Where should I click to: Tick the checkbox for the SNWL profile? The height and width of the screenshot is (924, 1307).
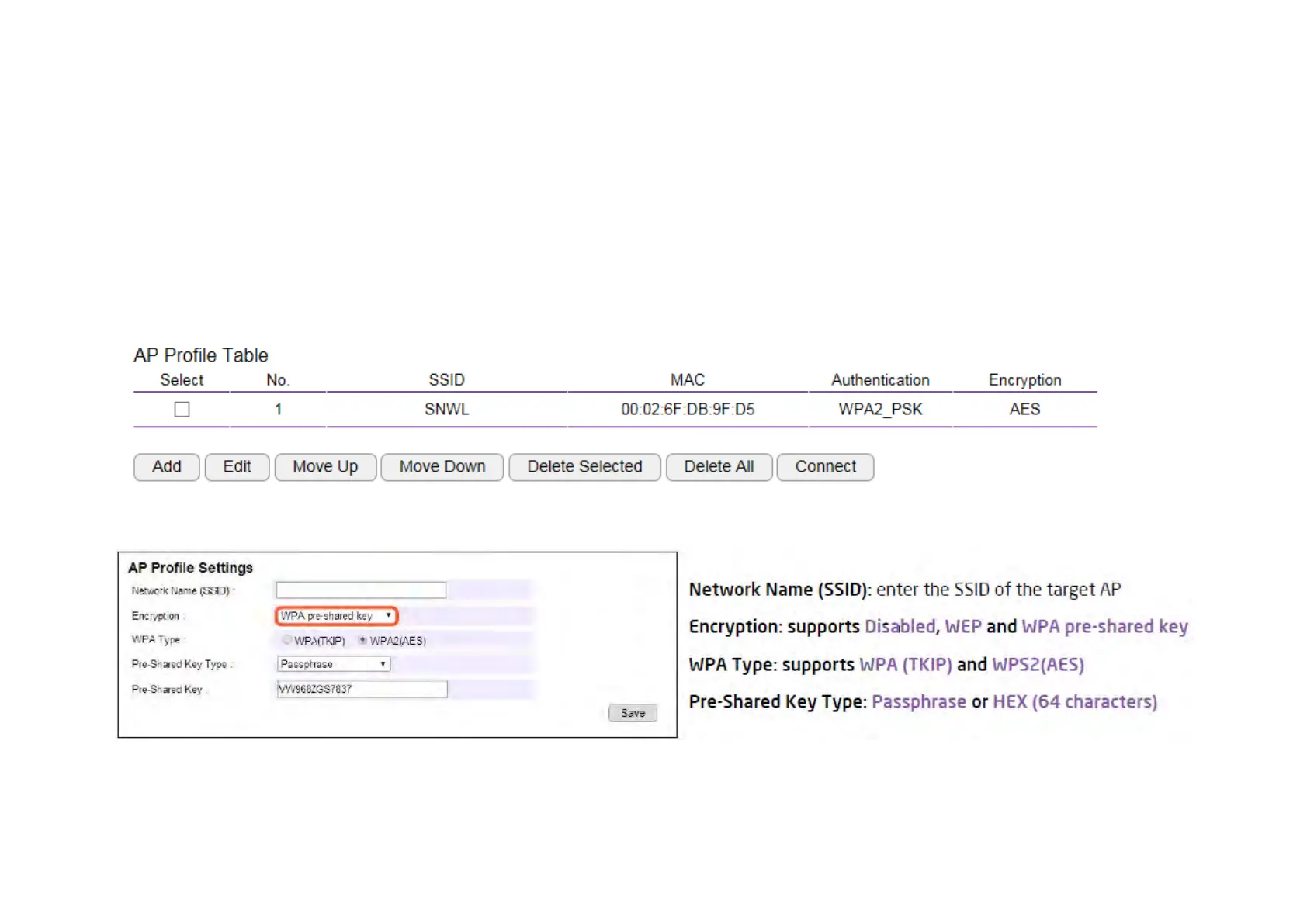[x=182, y=410]
